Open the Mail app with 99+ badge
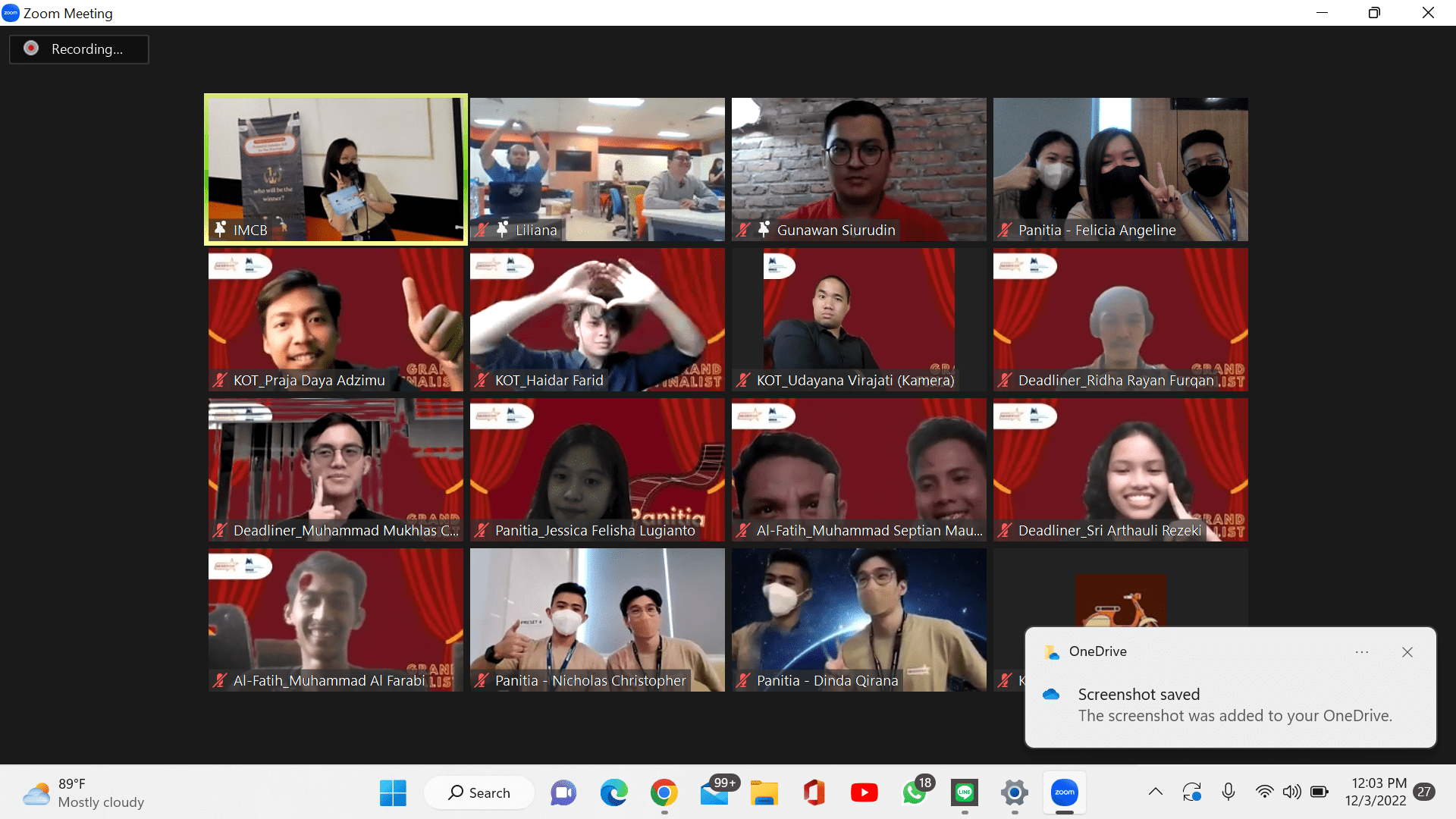Screen dimensions: 1456x819 [714, 792]
